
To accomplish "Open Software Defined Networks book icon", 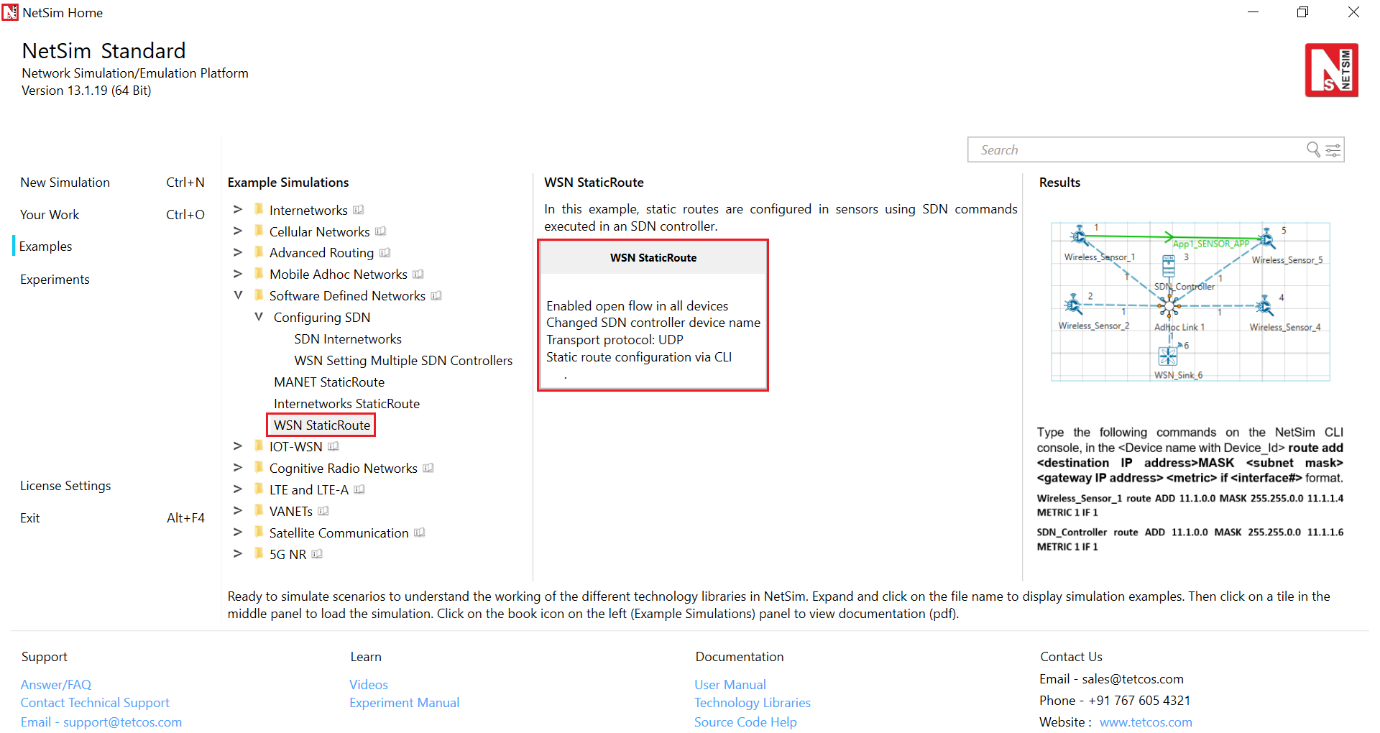I will [436, 296].
